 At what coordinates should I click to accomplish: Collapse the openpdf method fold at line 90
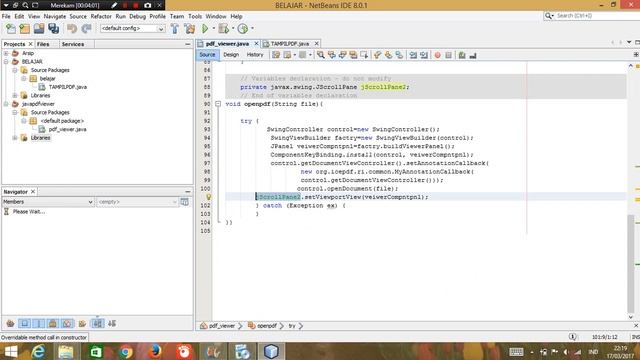click(218, 104)
